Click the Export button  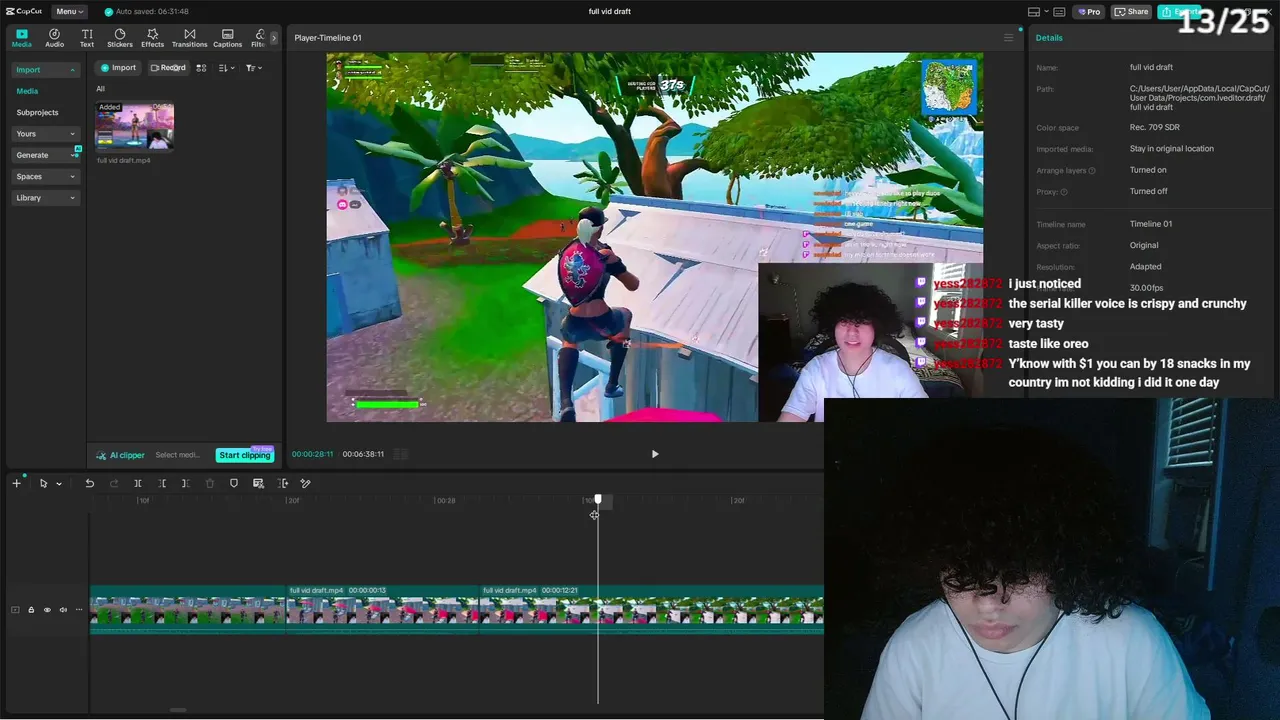[x=1179, y=12]
